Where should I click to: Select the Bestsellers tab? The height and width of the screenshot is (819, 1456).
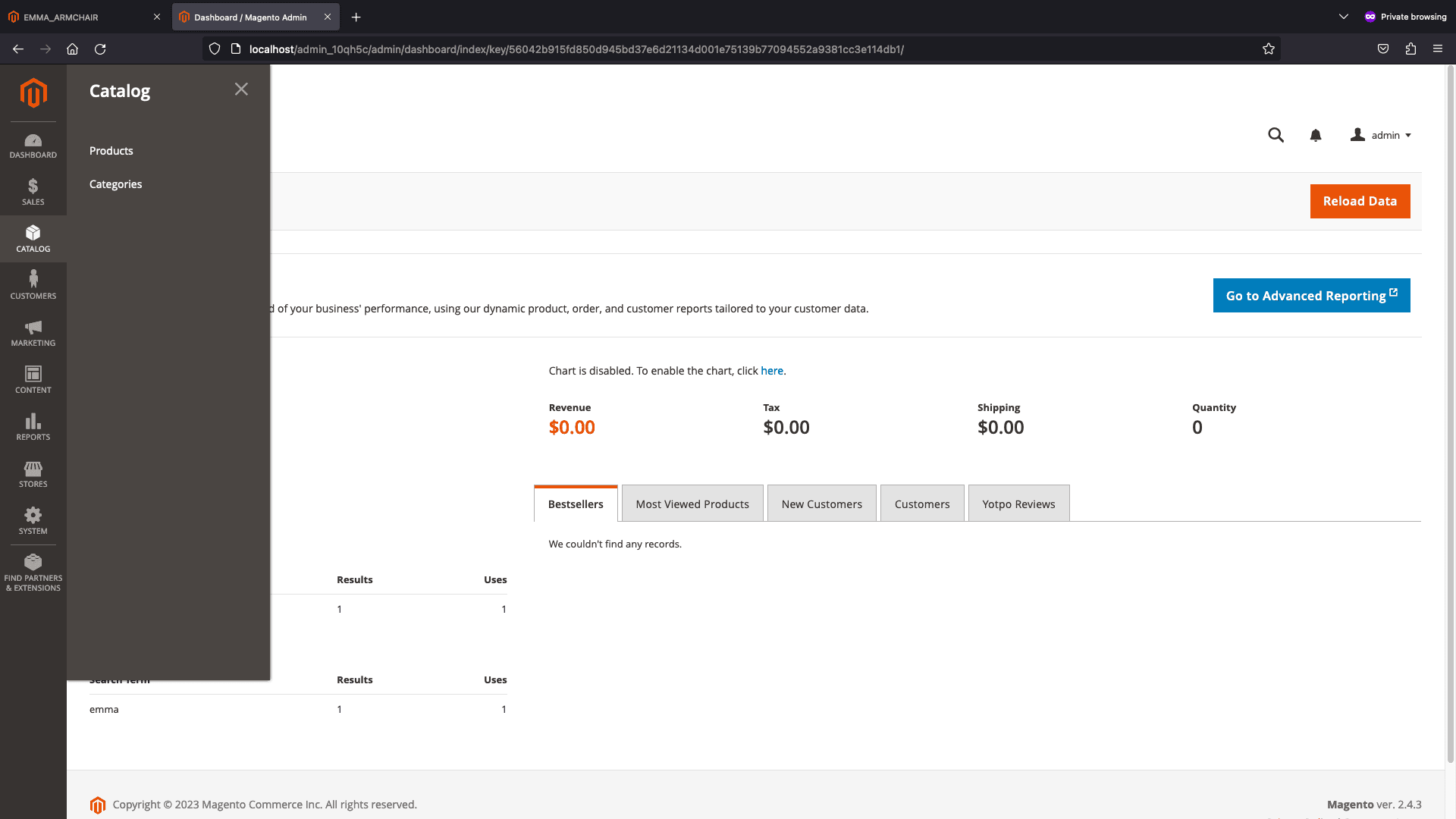pos(575,503)
